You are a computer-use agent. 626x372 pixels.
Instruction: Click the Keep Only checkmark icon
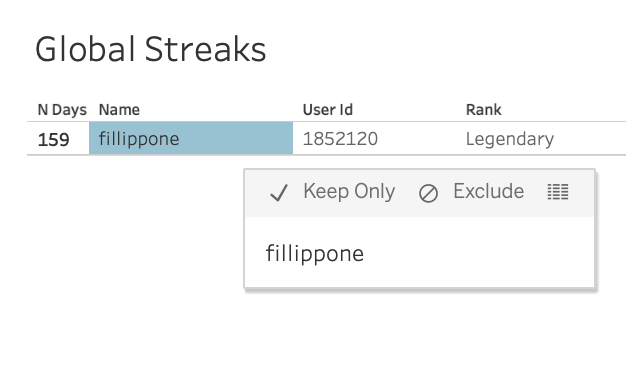point(279,192)
